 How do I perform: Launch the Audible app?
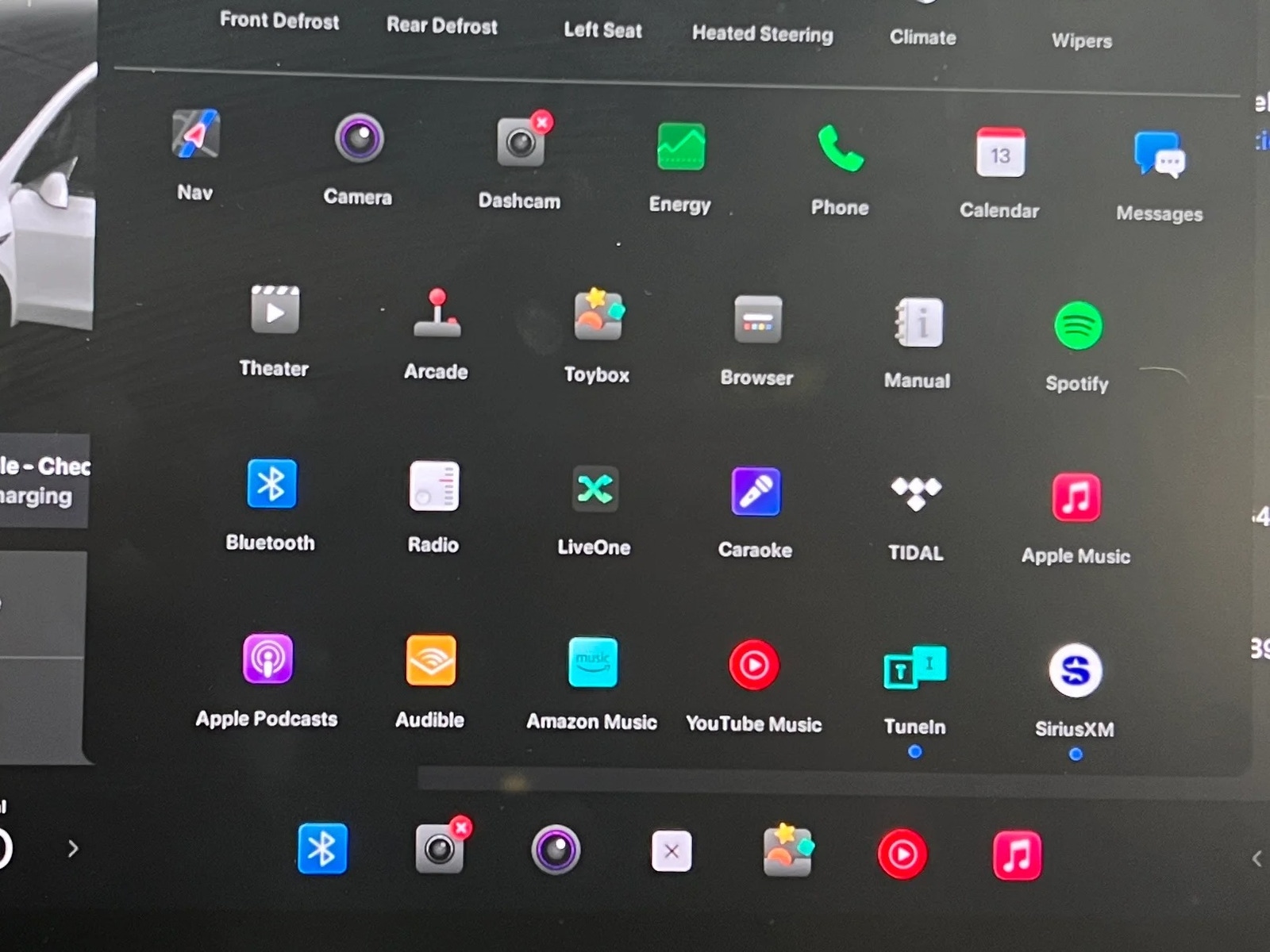click(431, 661)
